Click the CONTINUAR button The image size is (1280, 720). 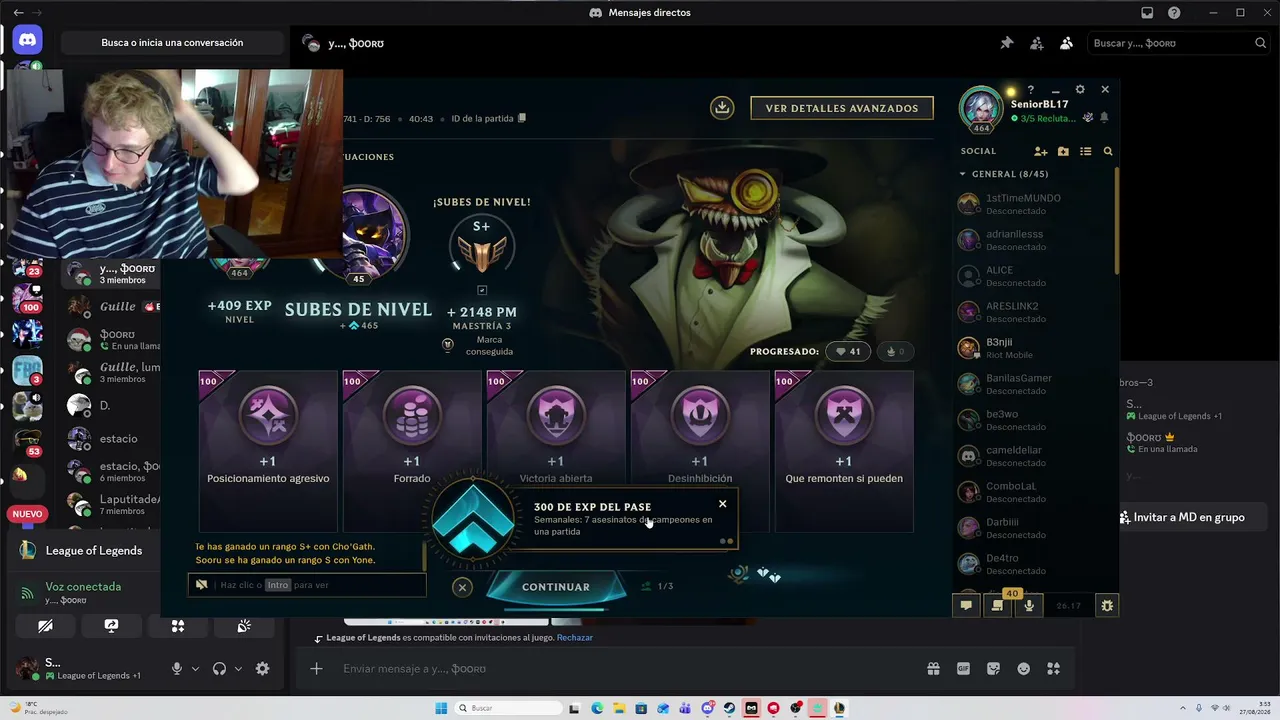coord(556,587)
